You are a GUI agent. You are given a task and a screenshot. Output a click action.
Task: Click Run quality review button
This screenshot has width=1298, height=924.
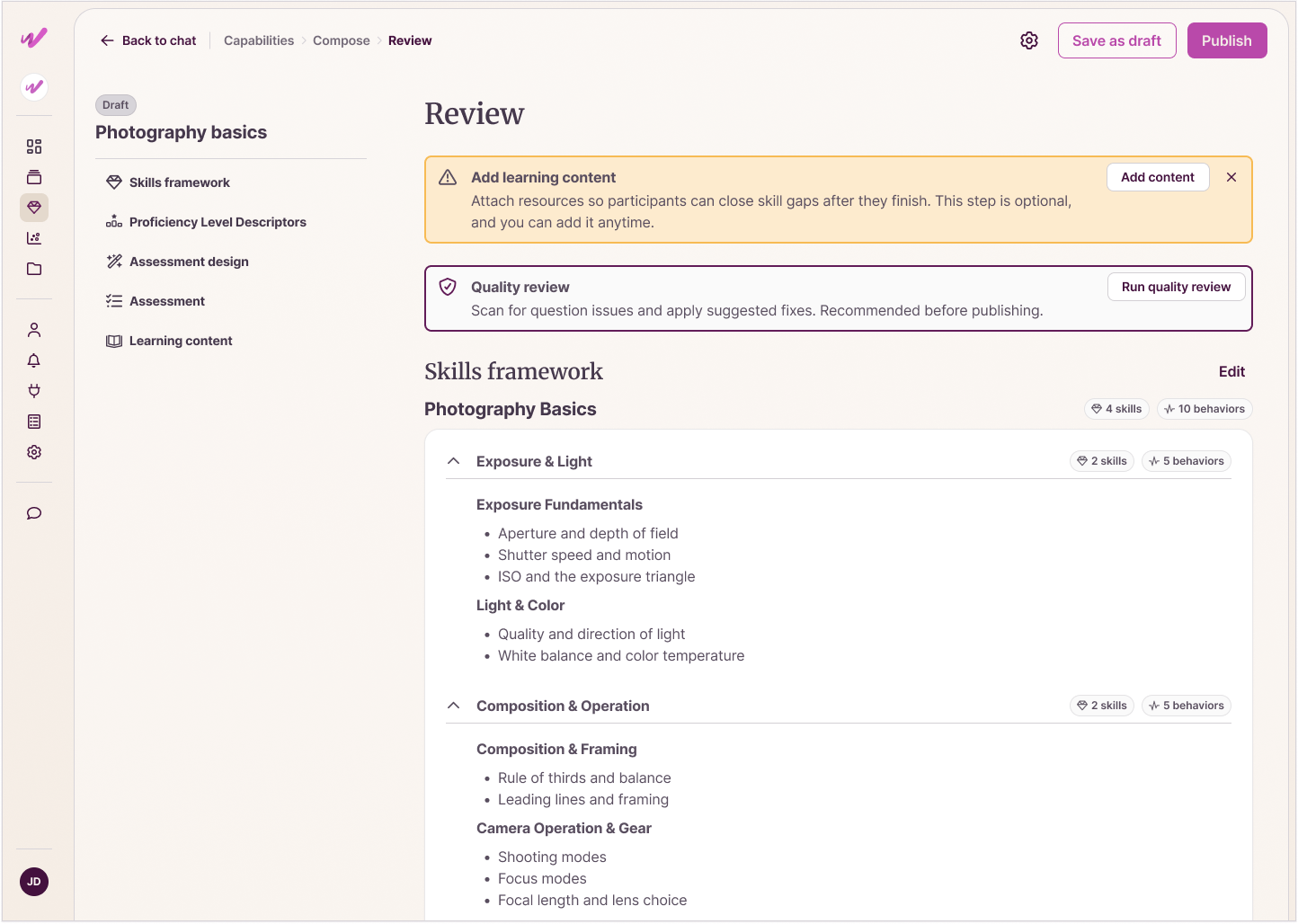coord(1176,287)
